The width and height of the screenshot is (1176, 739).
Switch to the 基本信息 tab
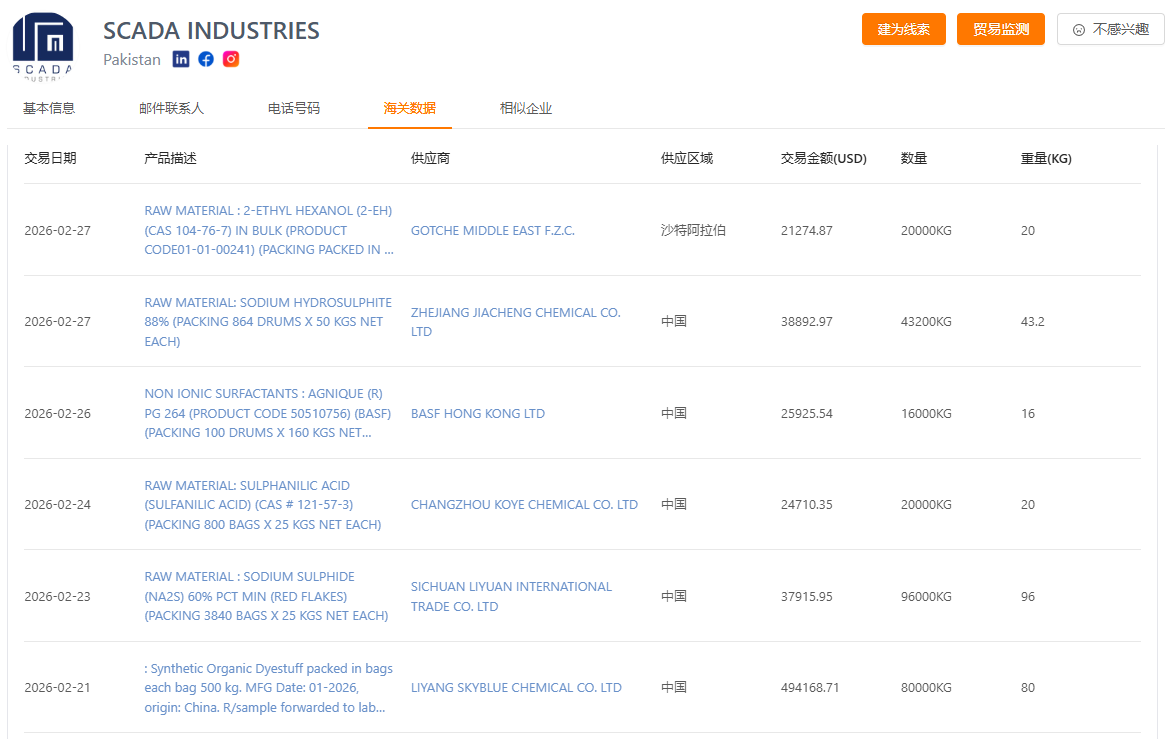coord(49,108)
